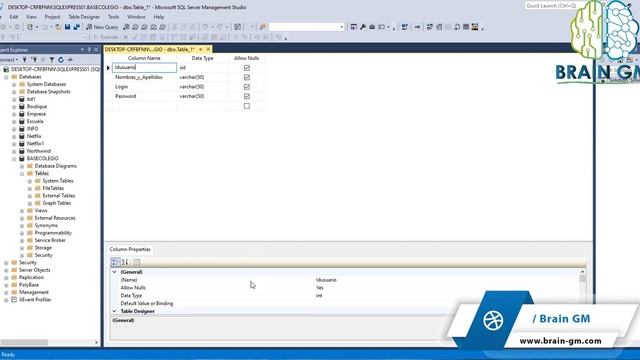The image size is (640, 360).
Task: Click the Manage Check Constraints icon
Action: (x=466, y=27)
